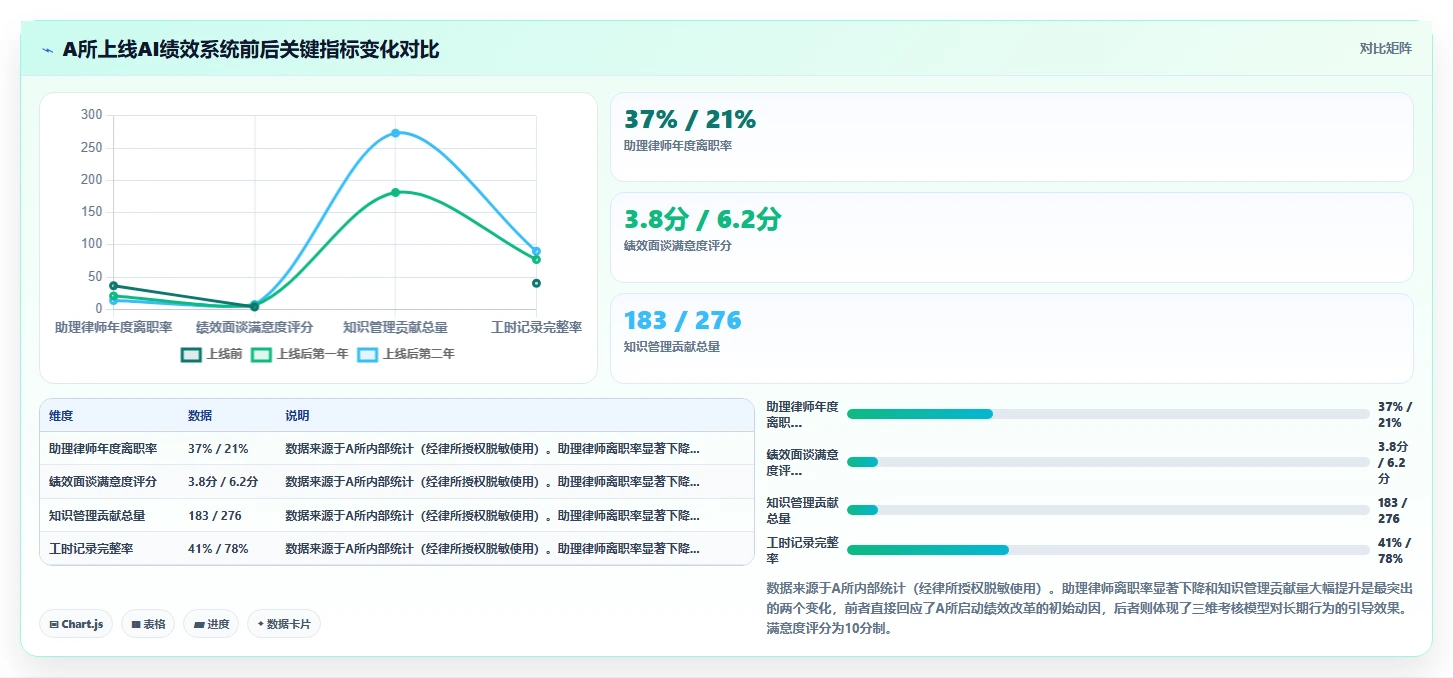Click the 3.8分 / 6.2分 table cell
This screenshot has width=1453, height=678.
(x=227, y=482)
